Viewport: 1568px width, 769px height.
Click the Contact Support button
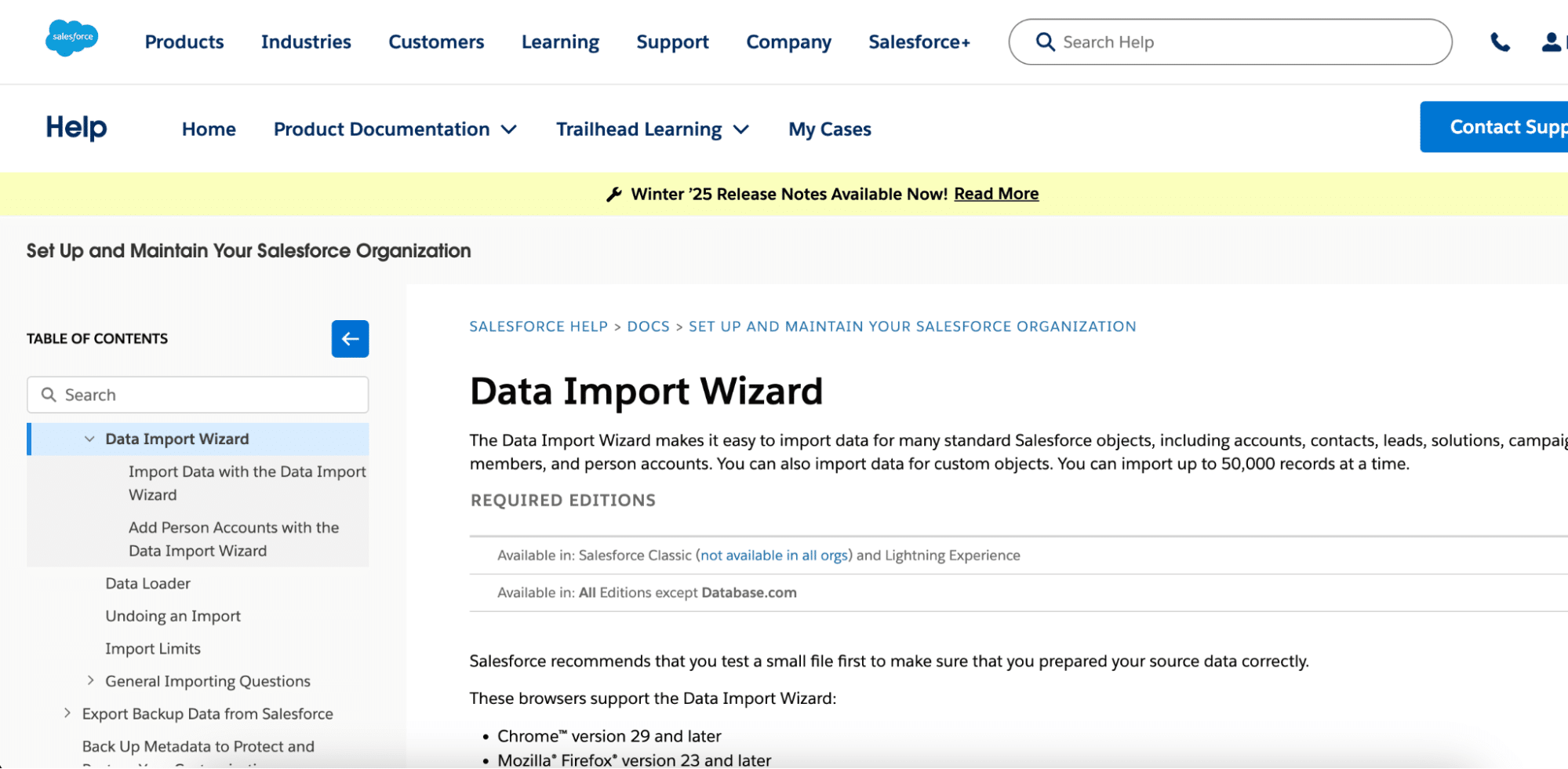point(1494,127)
